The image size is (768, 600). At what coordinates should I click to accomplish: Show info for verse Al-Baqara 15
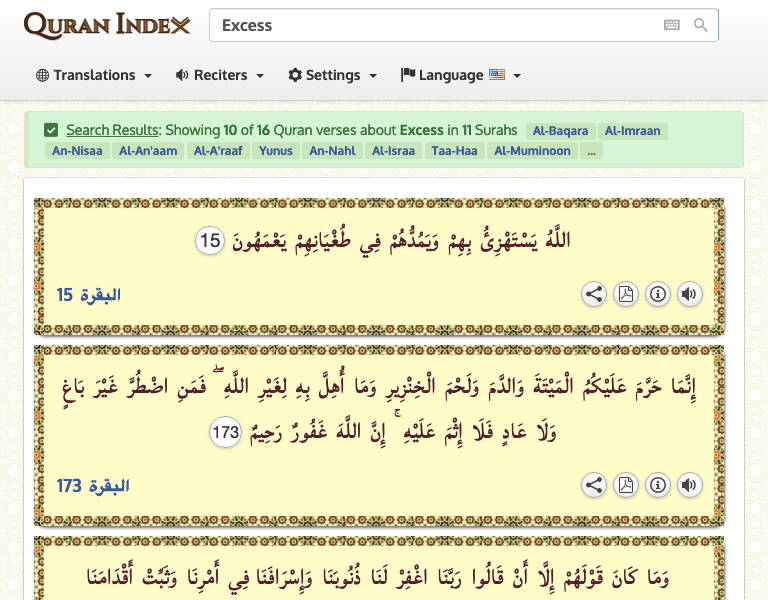(657, 294)
